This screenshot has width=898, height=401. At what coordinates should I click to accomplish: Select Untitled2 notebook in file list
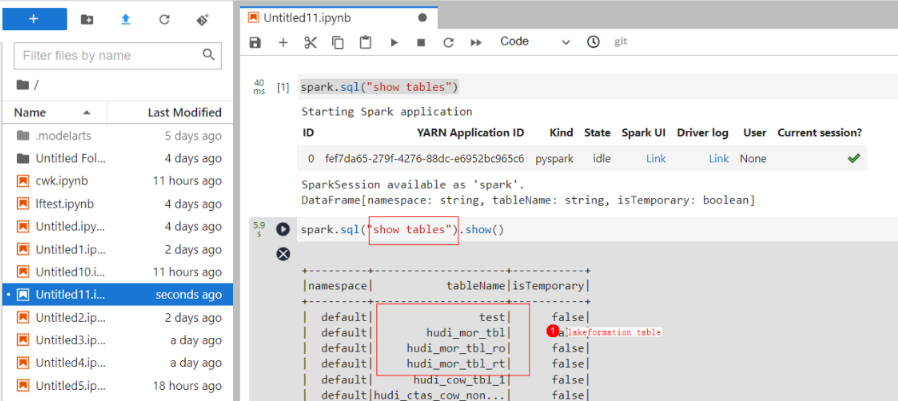pyautogui.click(x=117, y=317)
